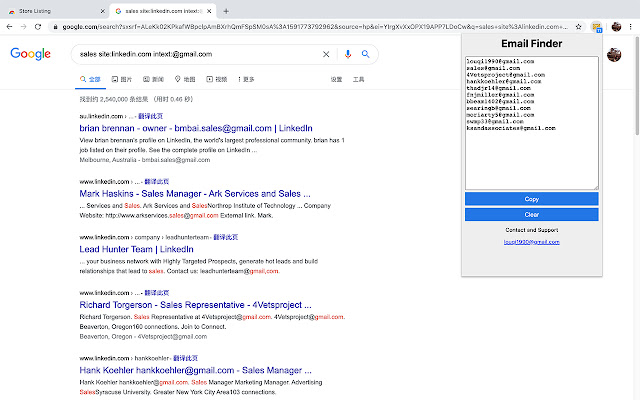This screenshot has width=640, height=400.
Task: Translate the Hank Koehler result page
Action: (x=185, y=358)
